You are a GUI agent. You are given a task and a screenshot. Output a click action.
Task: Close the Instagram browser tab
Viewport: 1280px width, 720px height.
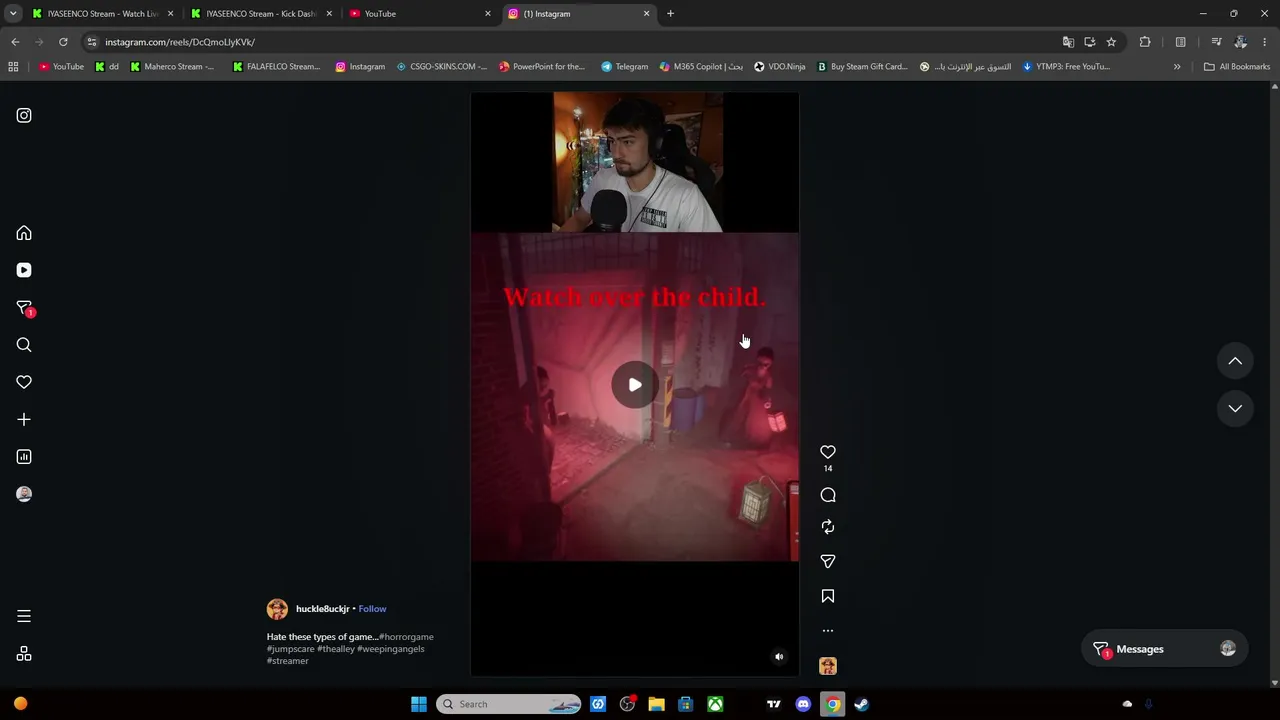click(x=646, y=14)
